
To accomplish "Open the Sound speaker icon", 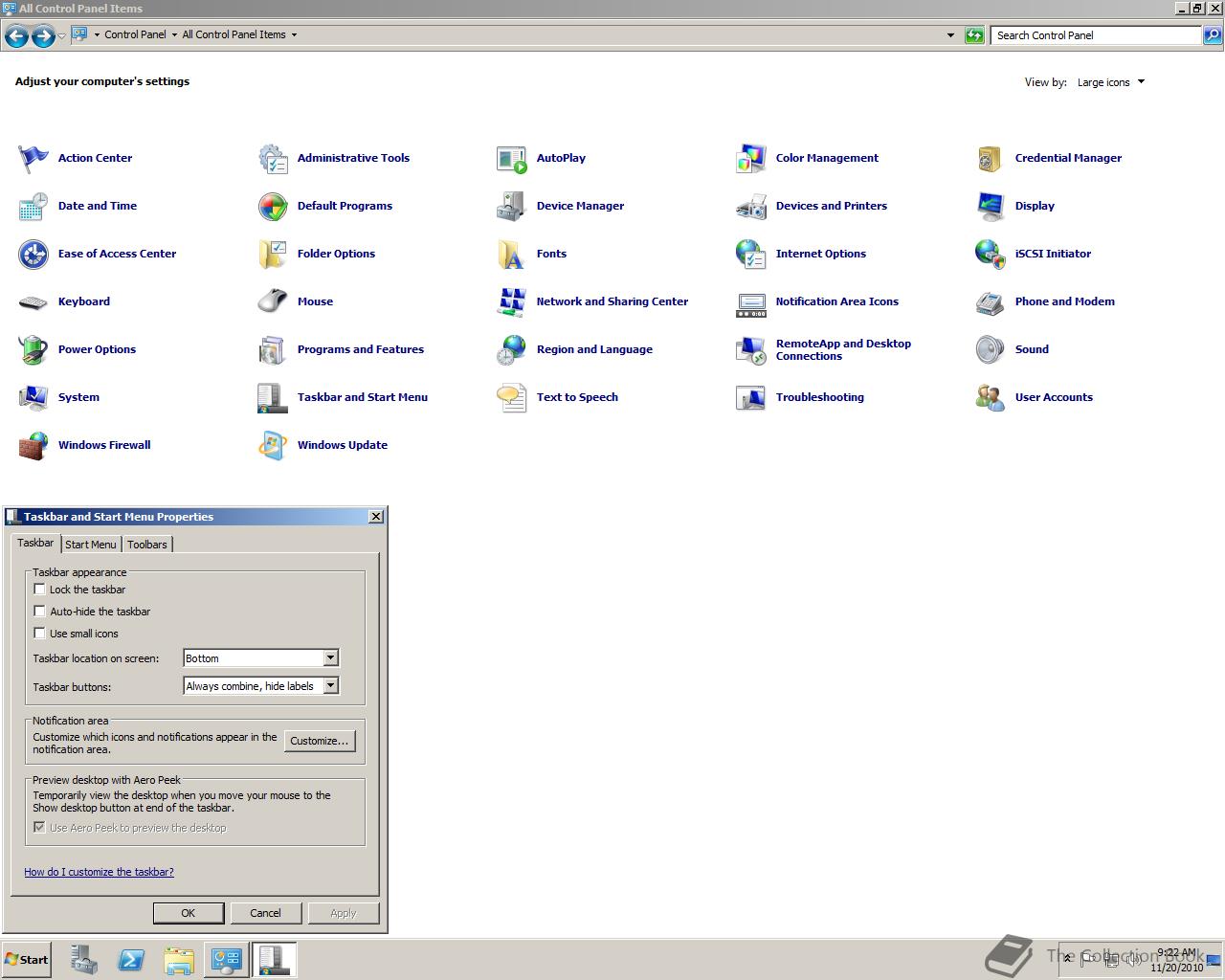I will click(991, 349).
